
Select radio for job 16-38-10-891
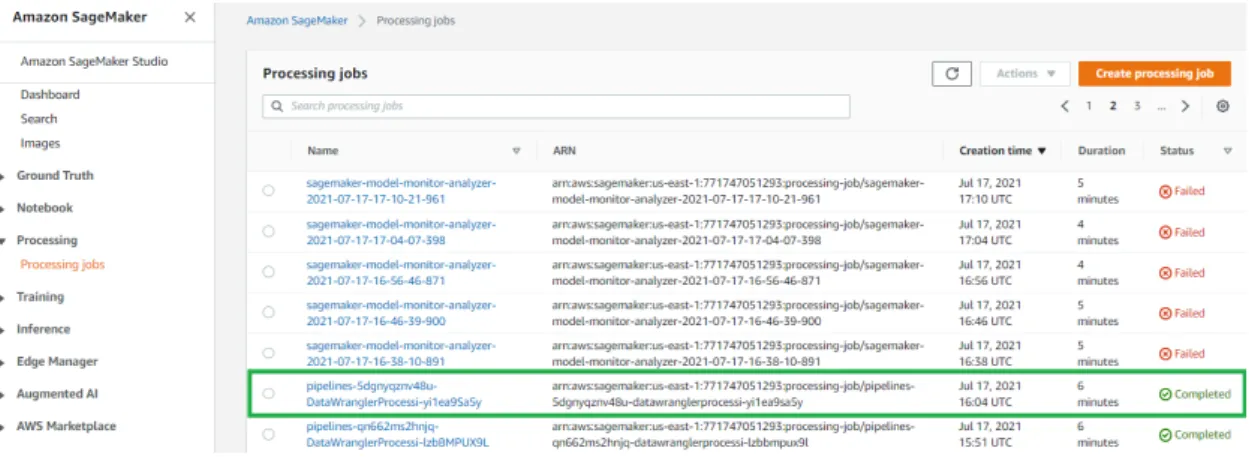(268, 353)
